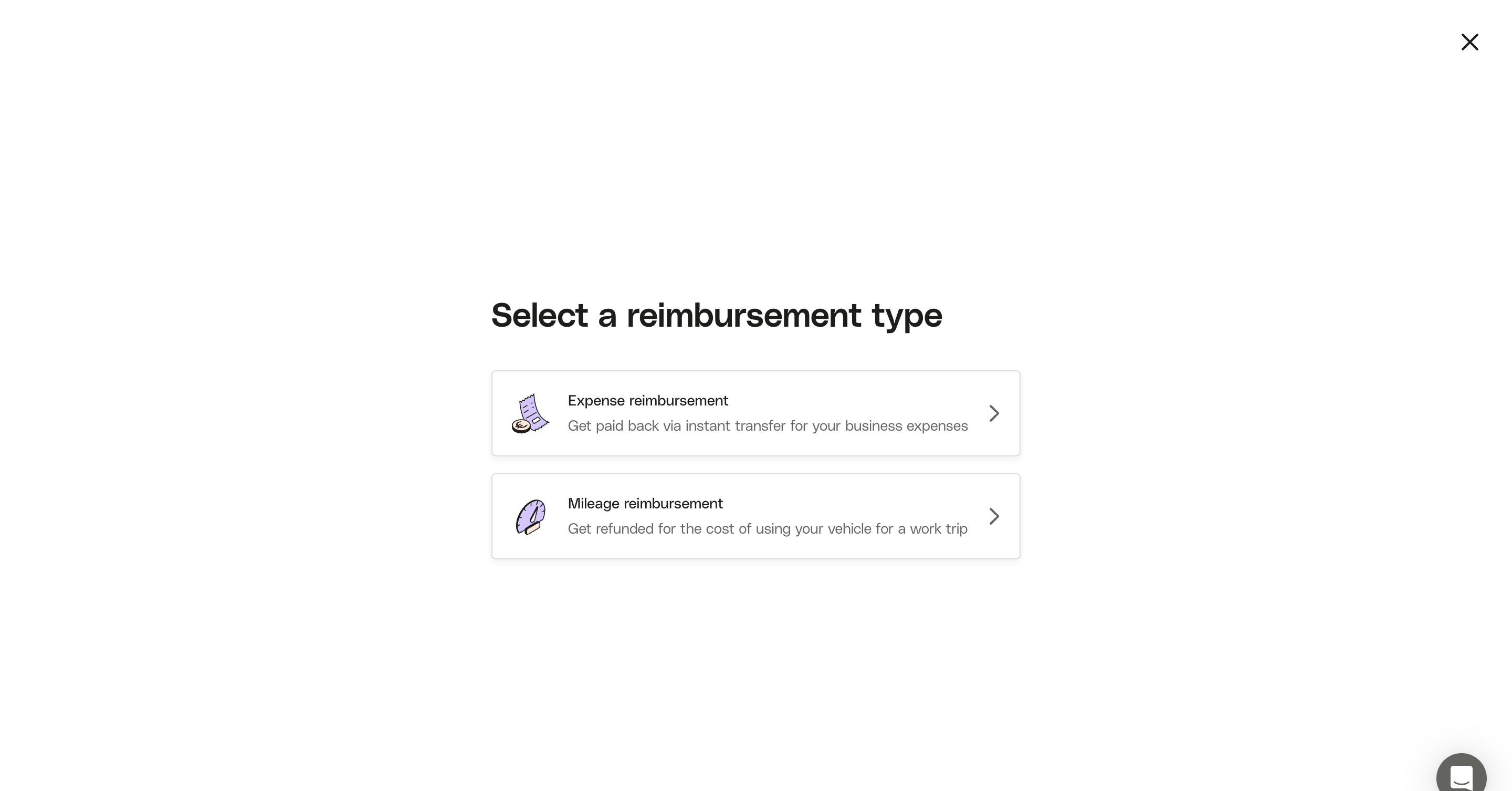This screenshot has height=791, width=1512.
Task: Click the Expense reimbursement right chevron
Action: [994, 413]
